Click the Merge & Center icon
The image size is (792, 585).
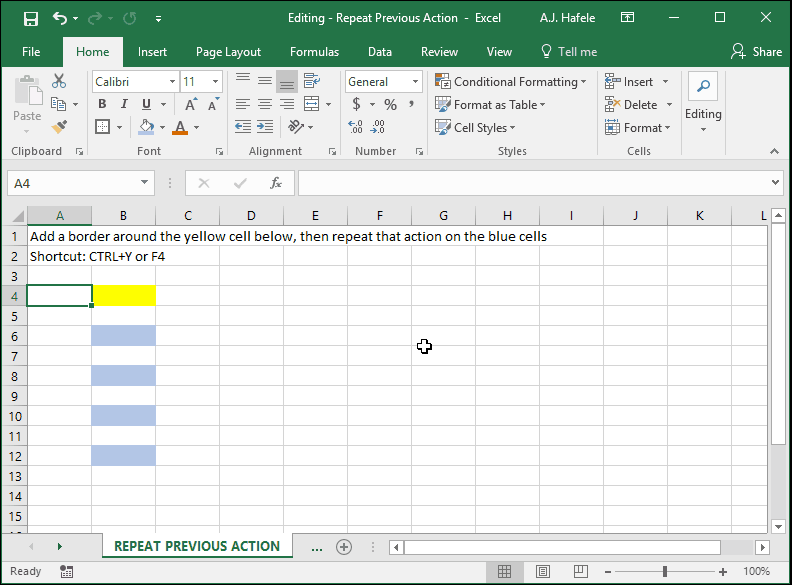click(x=312, y=104)
